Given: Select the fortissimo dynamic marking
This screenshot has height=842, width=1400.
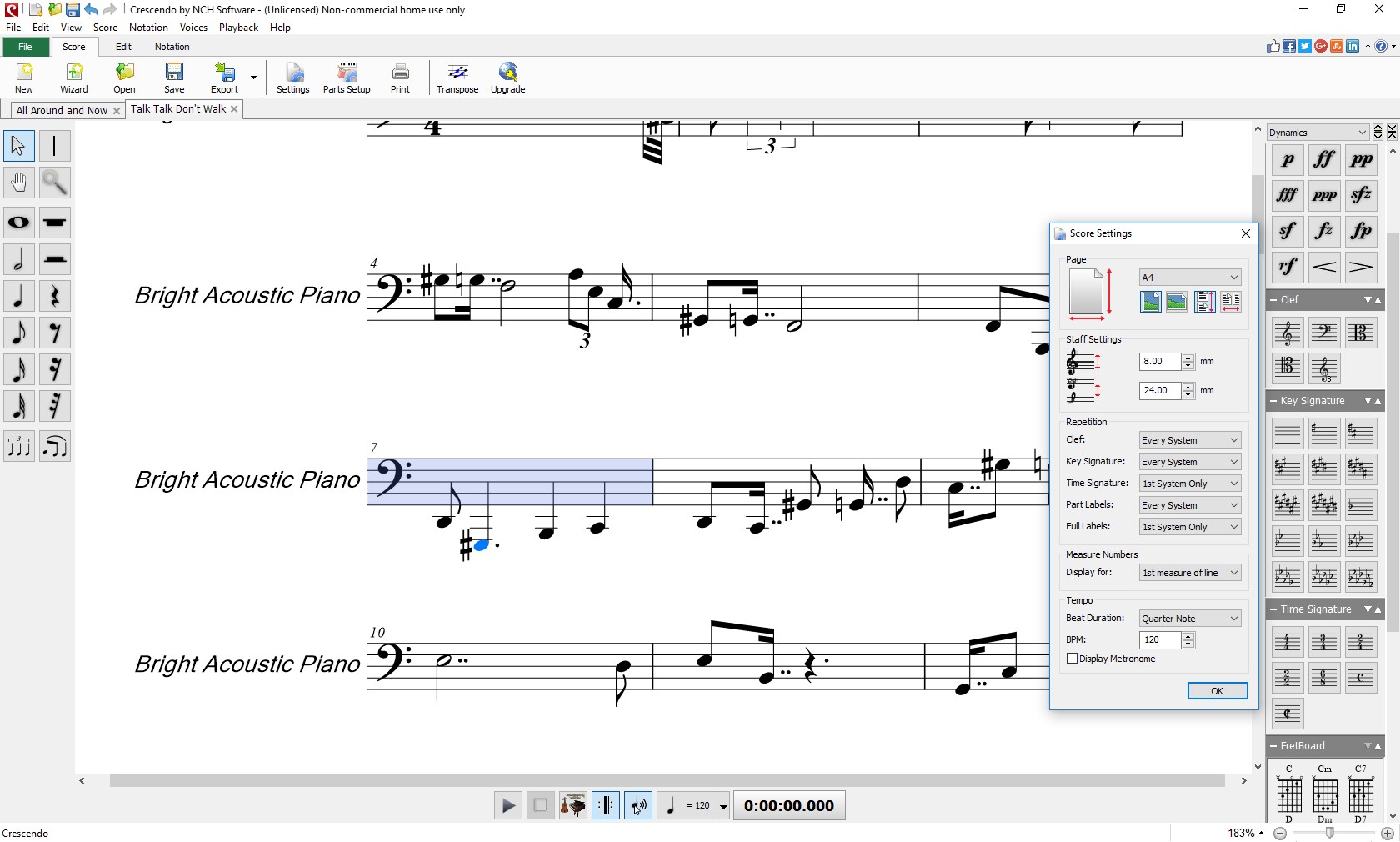Looking at the screenshot, I should tap(1322, 160).
